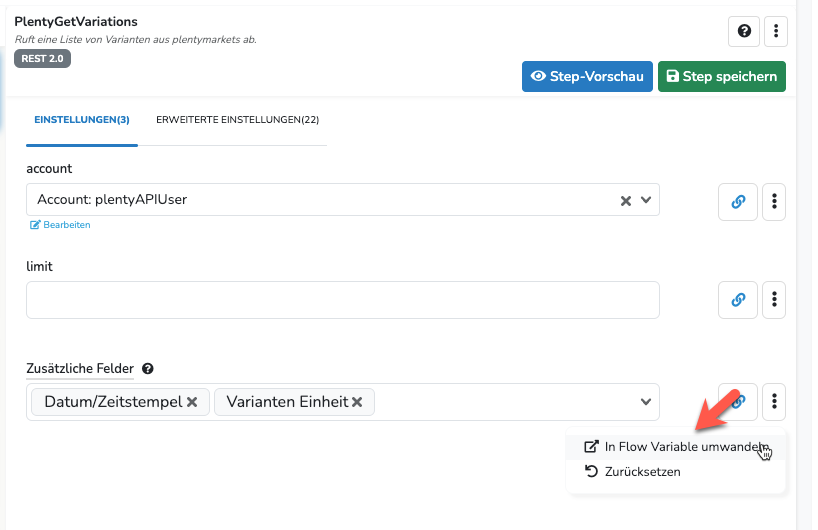Click the Bearbeiten link under account
Viewport: 818px width, 530px height.
pos(60,225)
